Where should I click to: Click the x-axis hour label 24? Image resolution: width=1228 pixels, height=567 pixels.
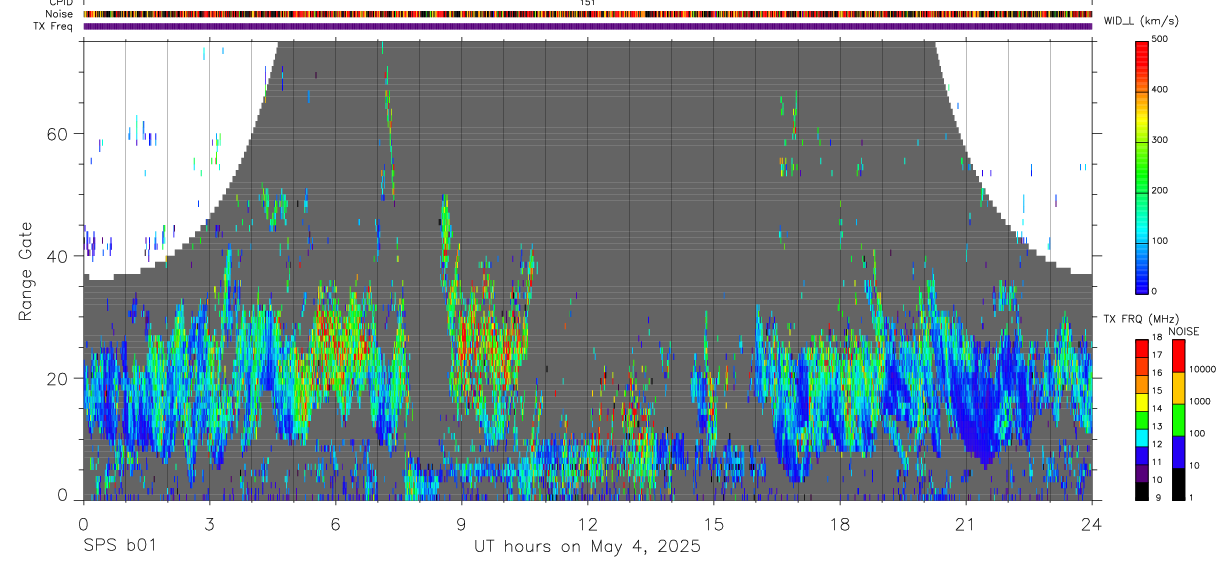1092,522
